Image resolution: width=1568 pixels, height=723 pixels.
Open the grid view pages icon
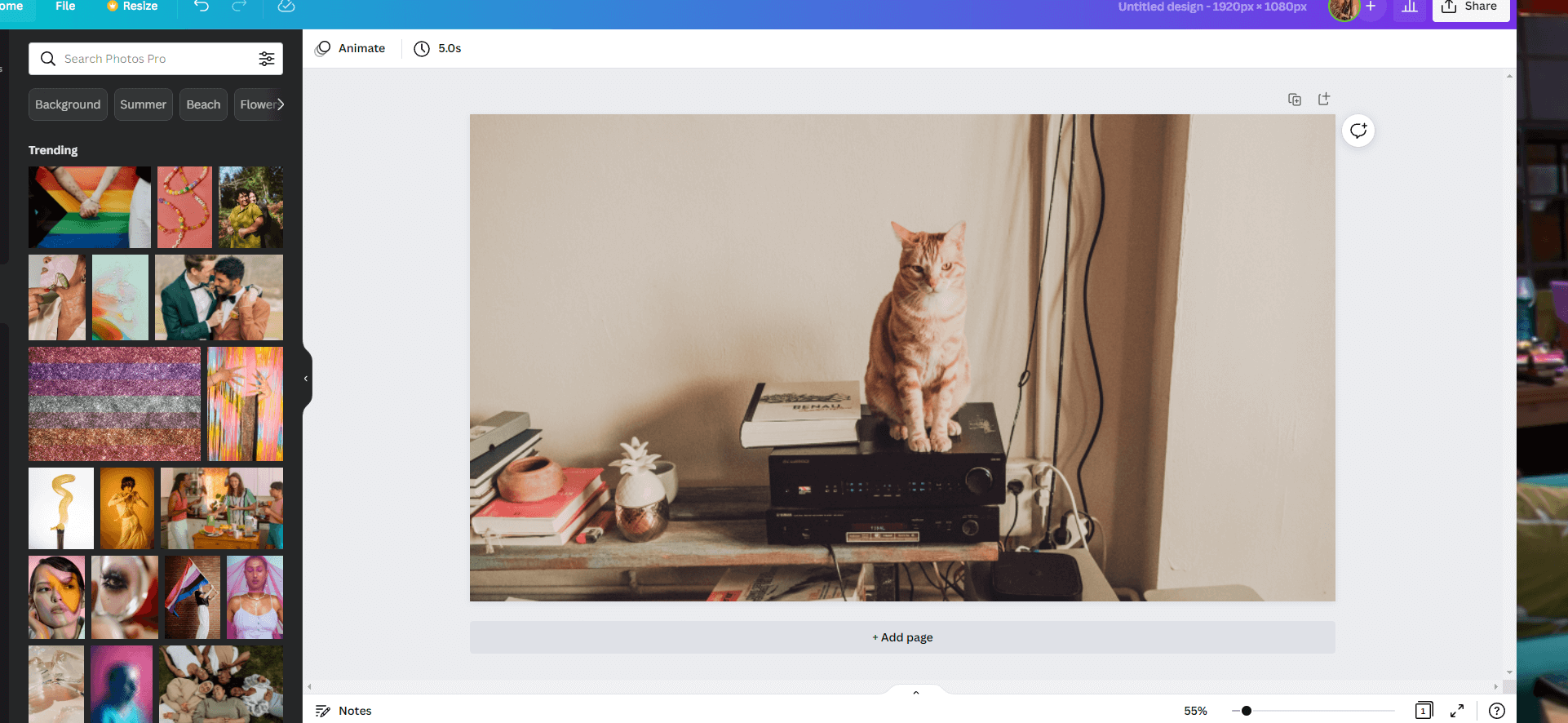coord(1424,710)
